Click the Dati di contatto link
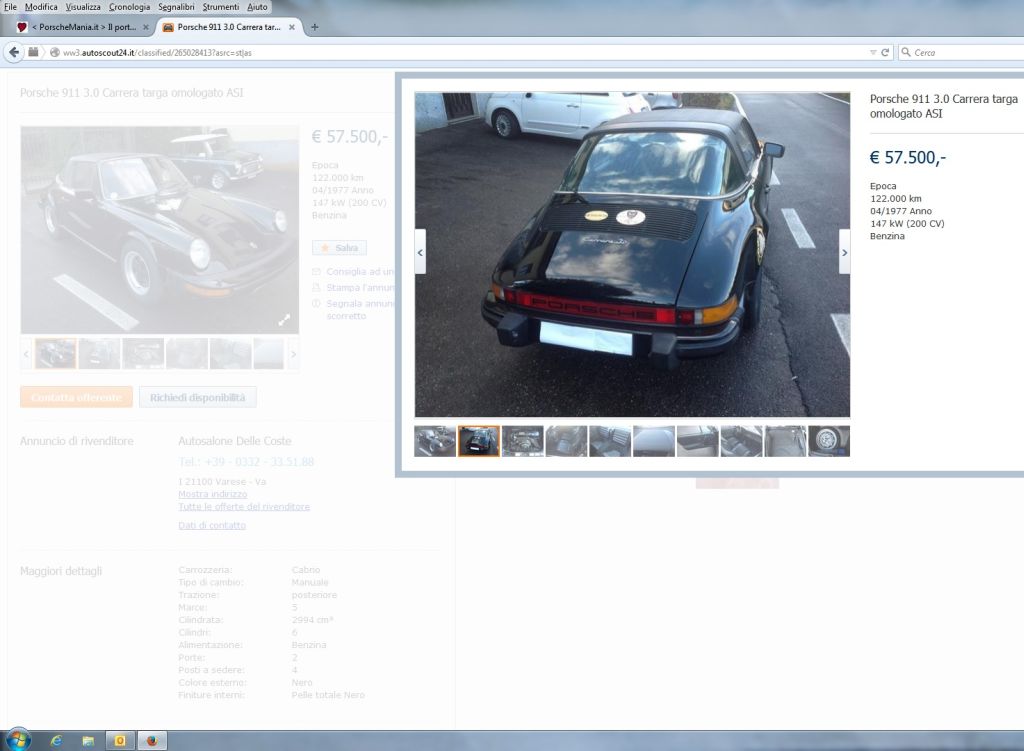This screenshot has height=751, width=1024. pyautogui.click(x=212, y=525)
